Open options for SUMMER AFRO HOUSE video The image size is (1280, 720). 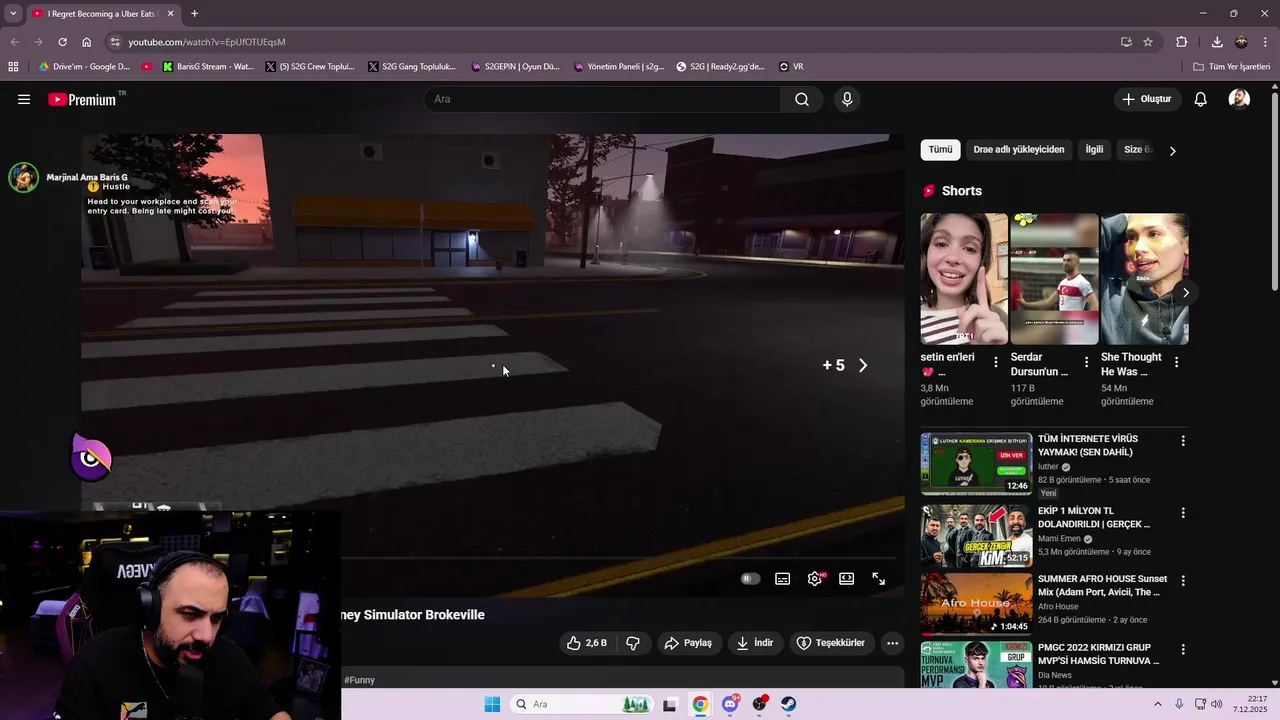point(1183,581)
